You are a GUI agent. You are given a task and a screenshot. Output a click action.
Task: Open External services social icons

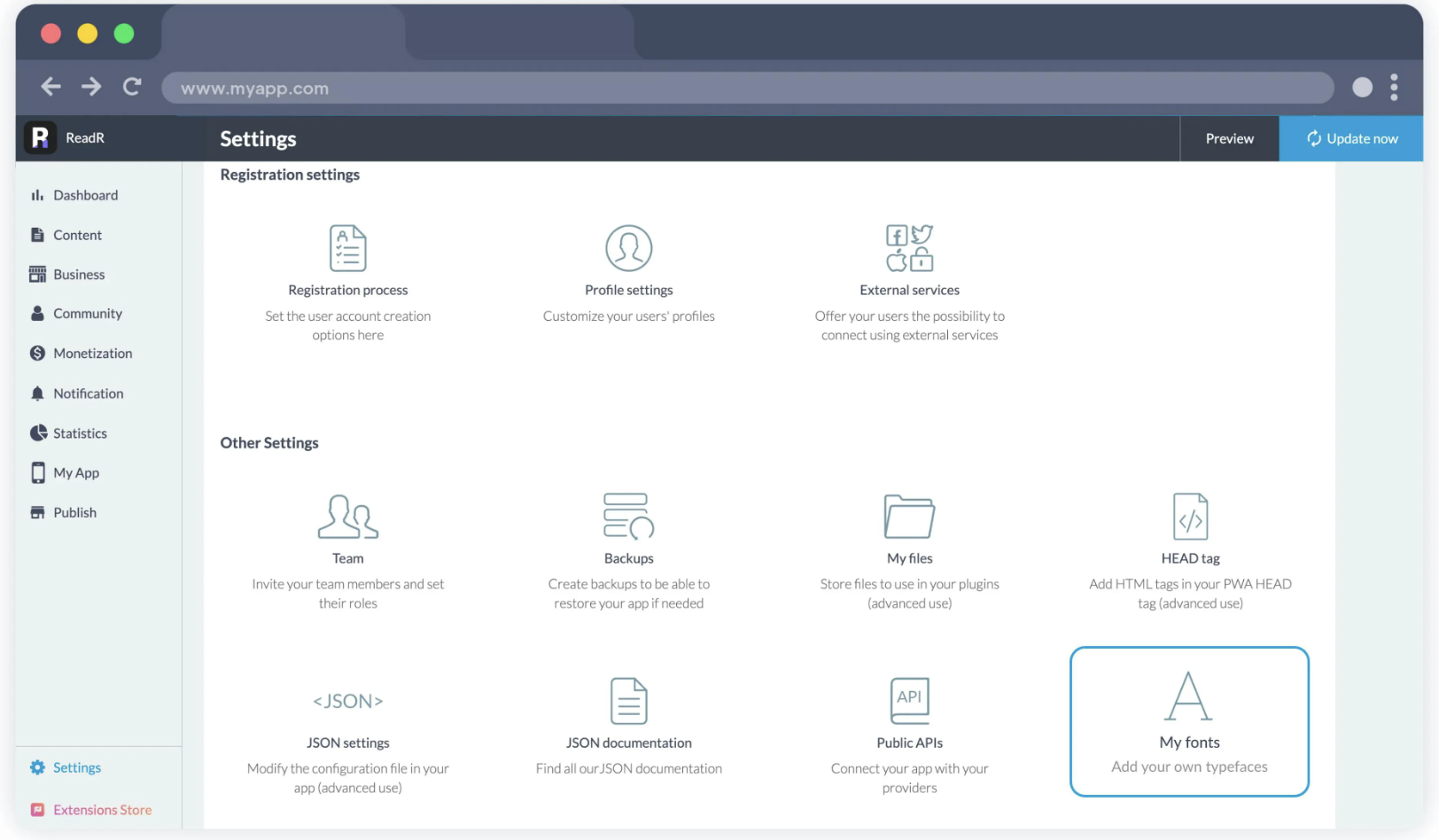click(x=909, y=248)
